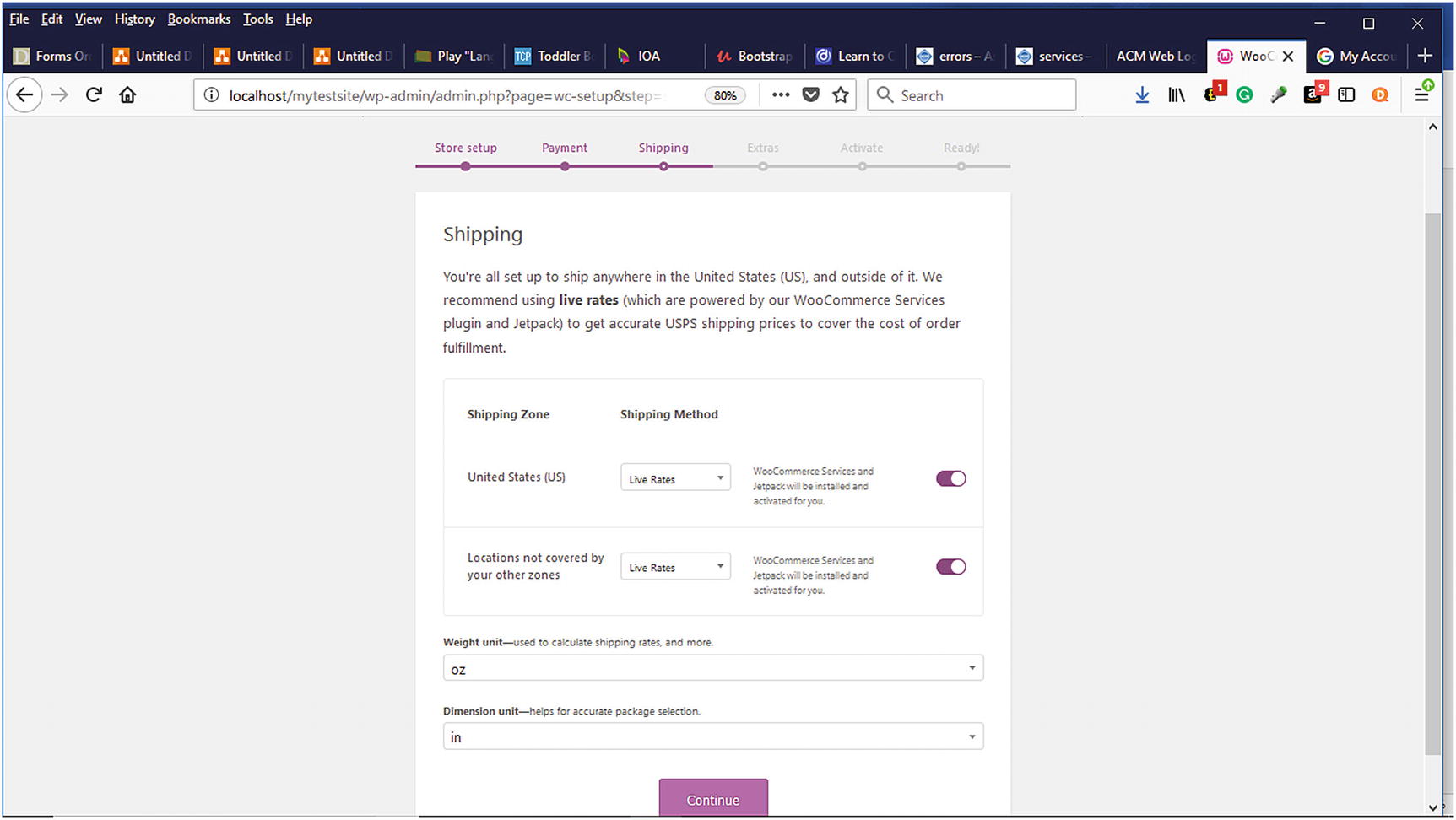Open the browser home page

click(127, 95)
